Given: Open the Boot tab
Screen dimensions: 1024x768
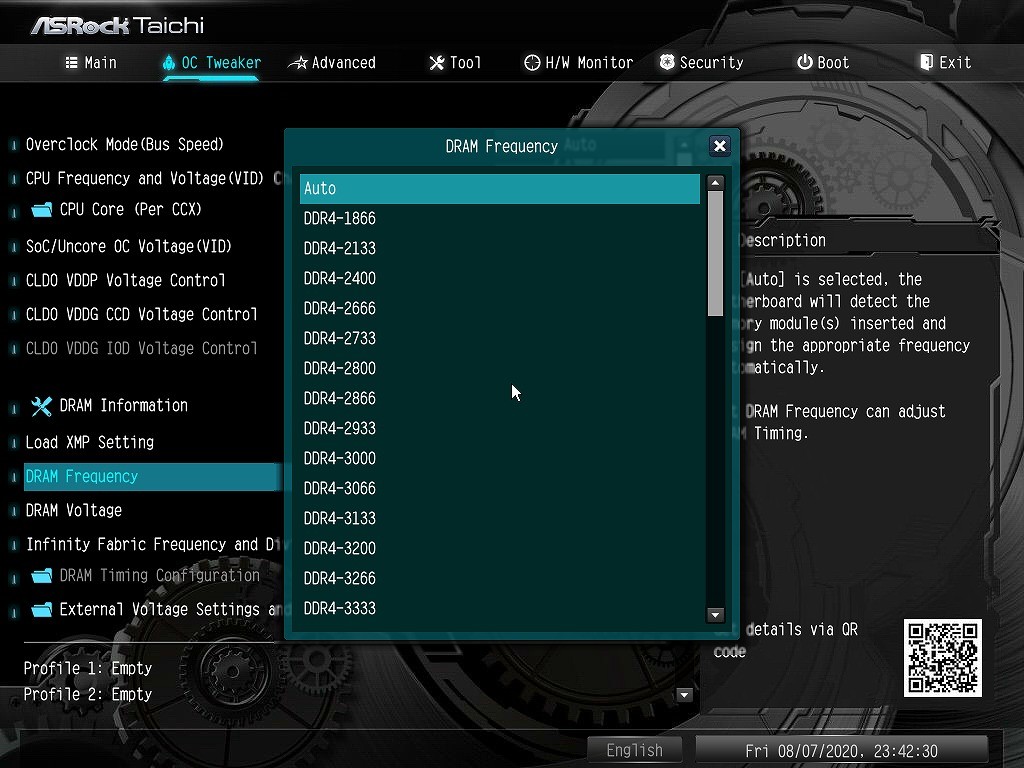Looking at the screenshot, I should [823, 63].
